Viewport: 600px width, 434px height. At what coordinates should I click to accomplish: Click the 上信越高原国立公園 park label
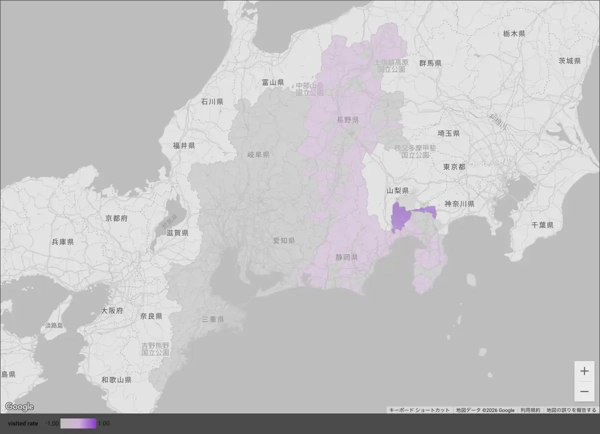point(391,65)
